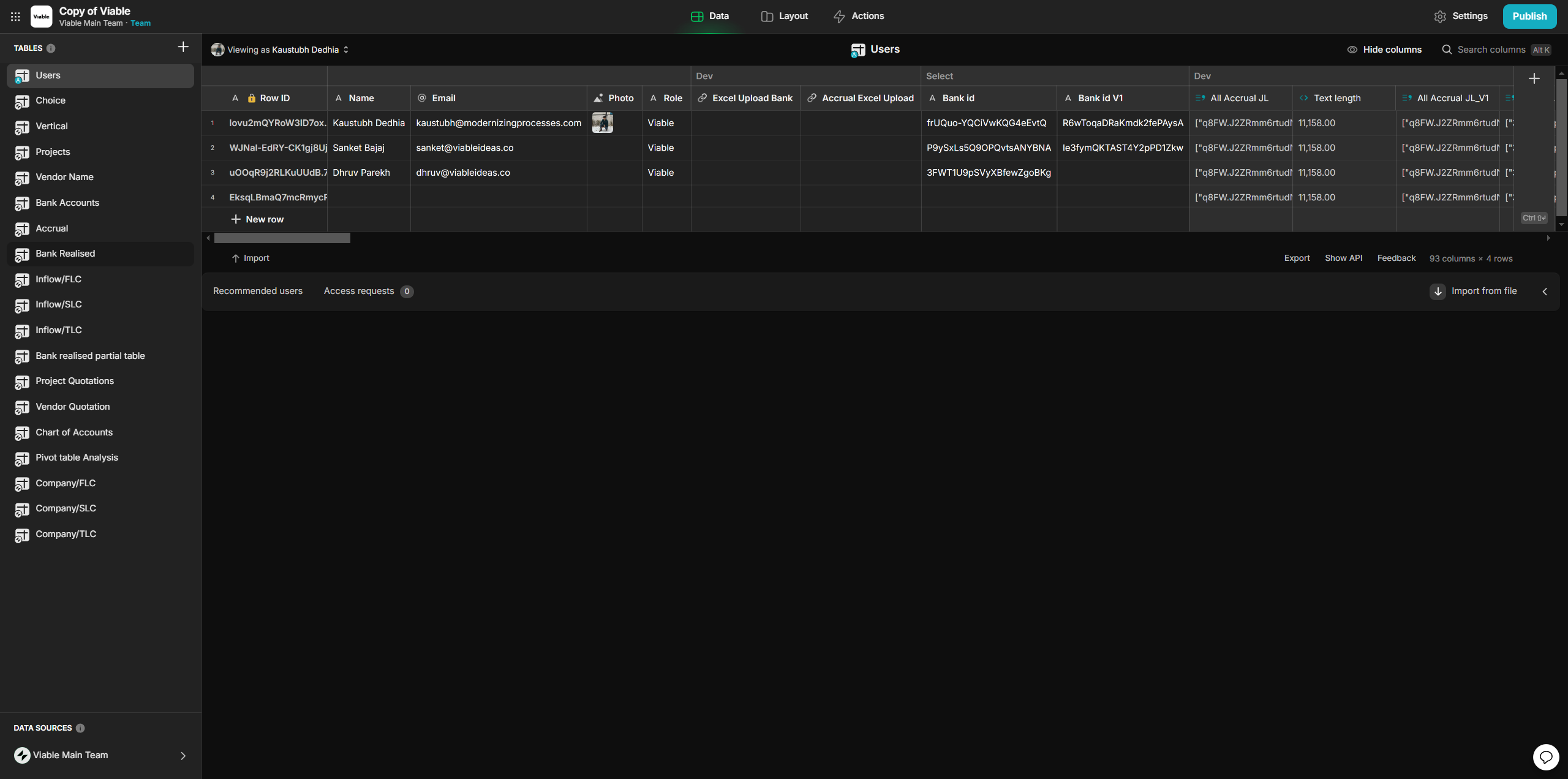Click the frUQuo-YQCiVwKQG4eEvtQ bank id cell

click(989, 123)
